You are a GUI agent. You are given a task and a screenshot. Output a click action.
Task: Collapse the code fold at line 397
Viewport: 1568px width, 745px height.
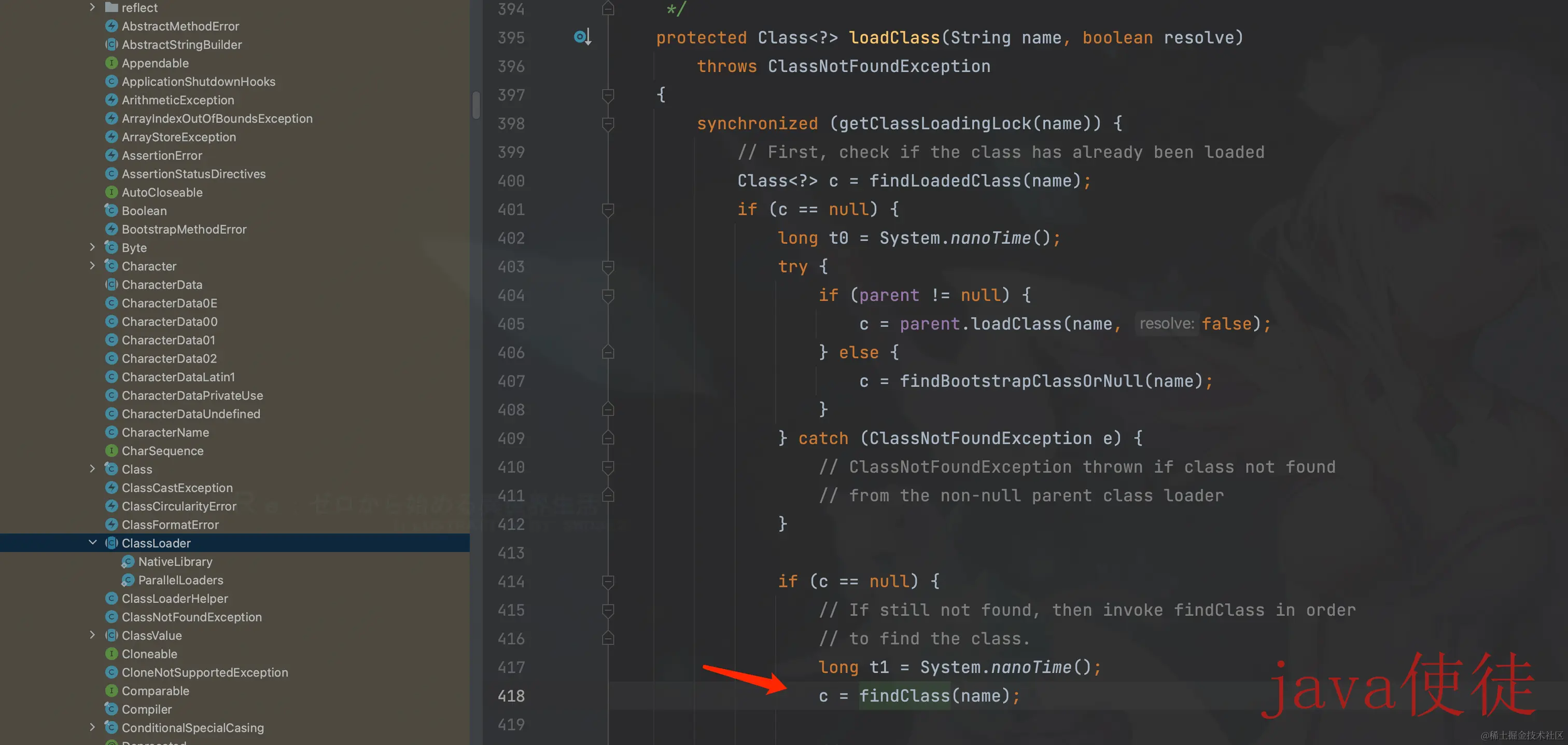608,95
